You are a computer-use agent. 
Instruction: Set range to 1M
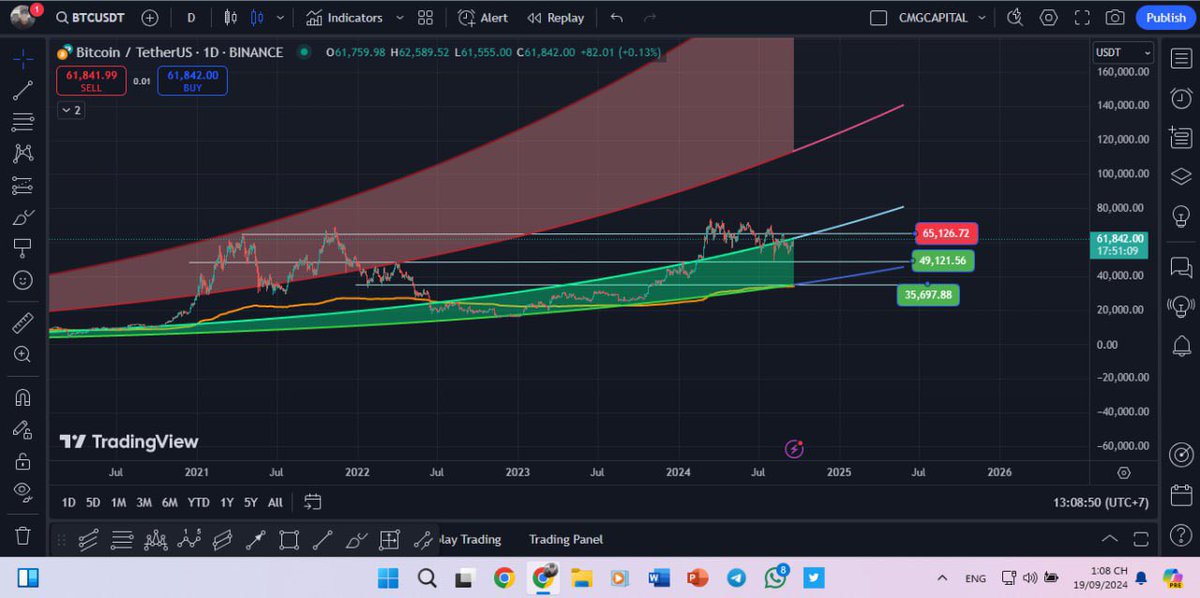(x=118, y=502)
